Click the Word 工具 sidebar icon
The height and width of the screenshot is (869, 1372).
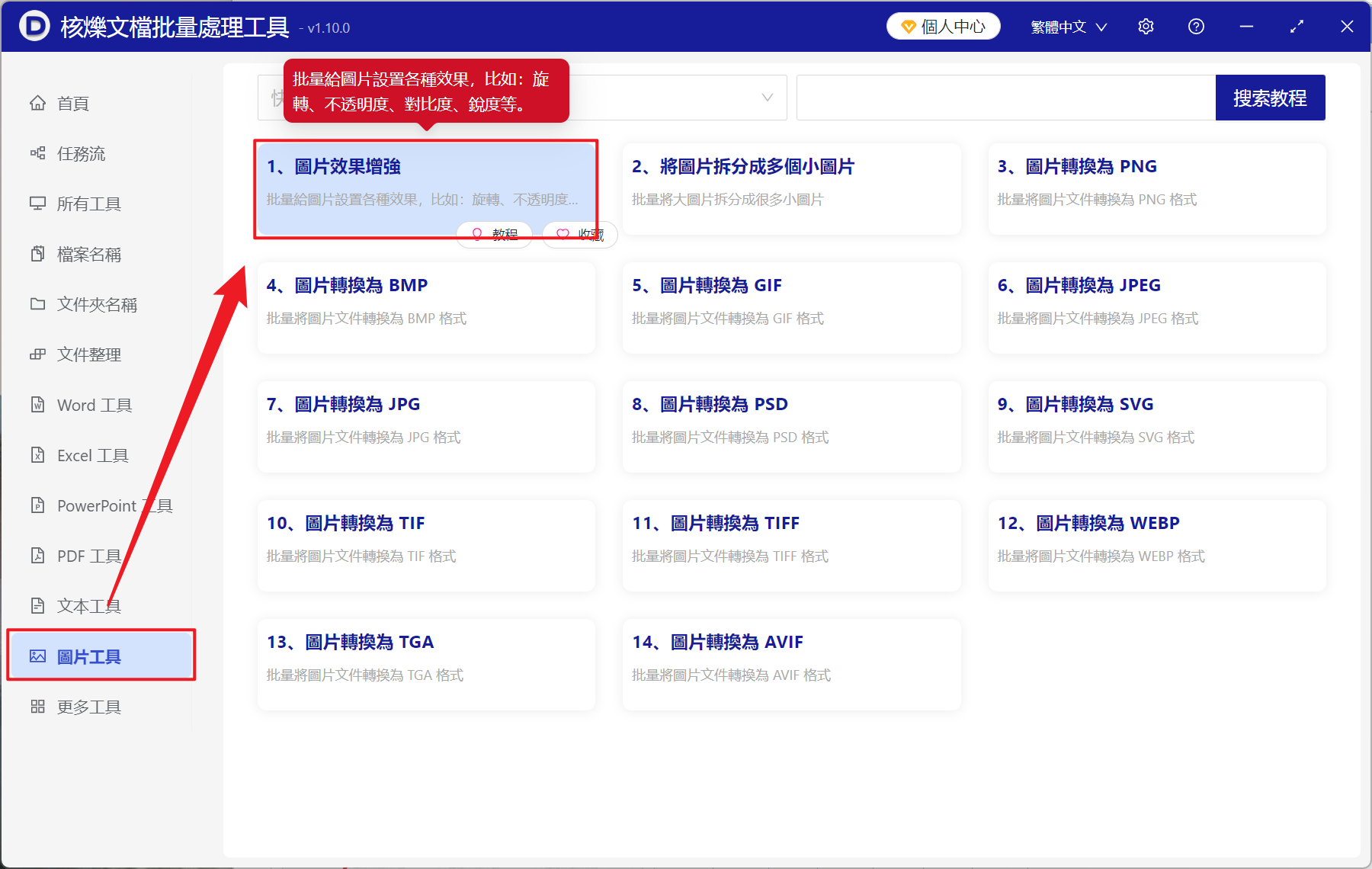pos(38,405)
